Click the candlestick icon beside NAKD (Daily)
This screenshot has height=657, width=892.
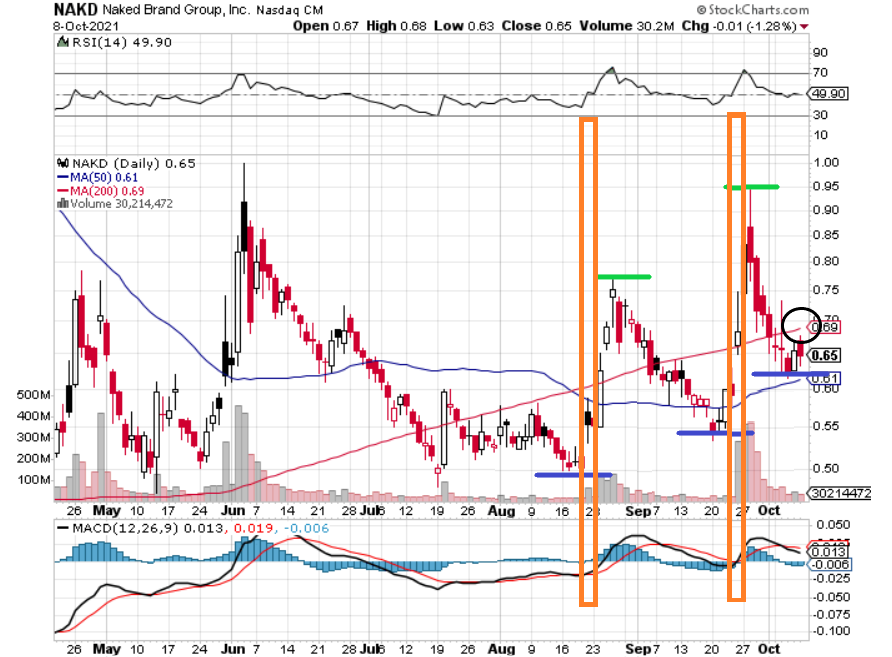pos(63,163)
